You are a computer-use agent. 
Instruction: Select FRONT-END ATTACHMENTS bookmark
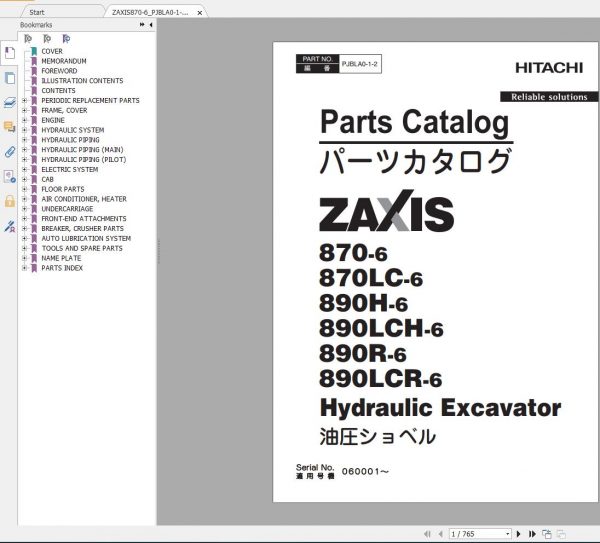point(84,219)
